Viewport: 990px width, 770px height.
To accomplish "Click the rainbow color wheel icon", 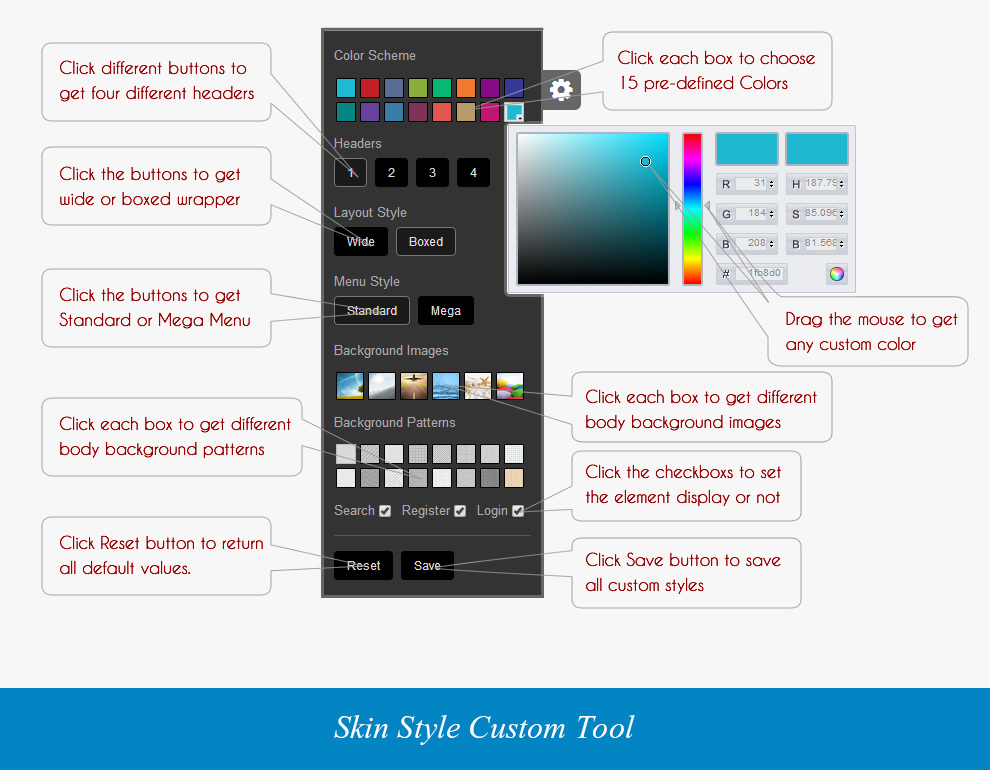I will 836,274.
